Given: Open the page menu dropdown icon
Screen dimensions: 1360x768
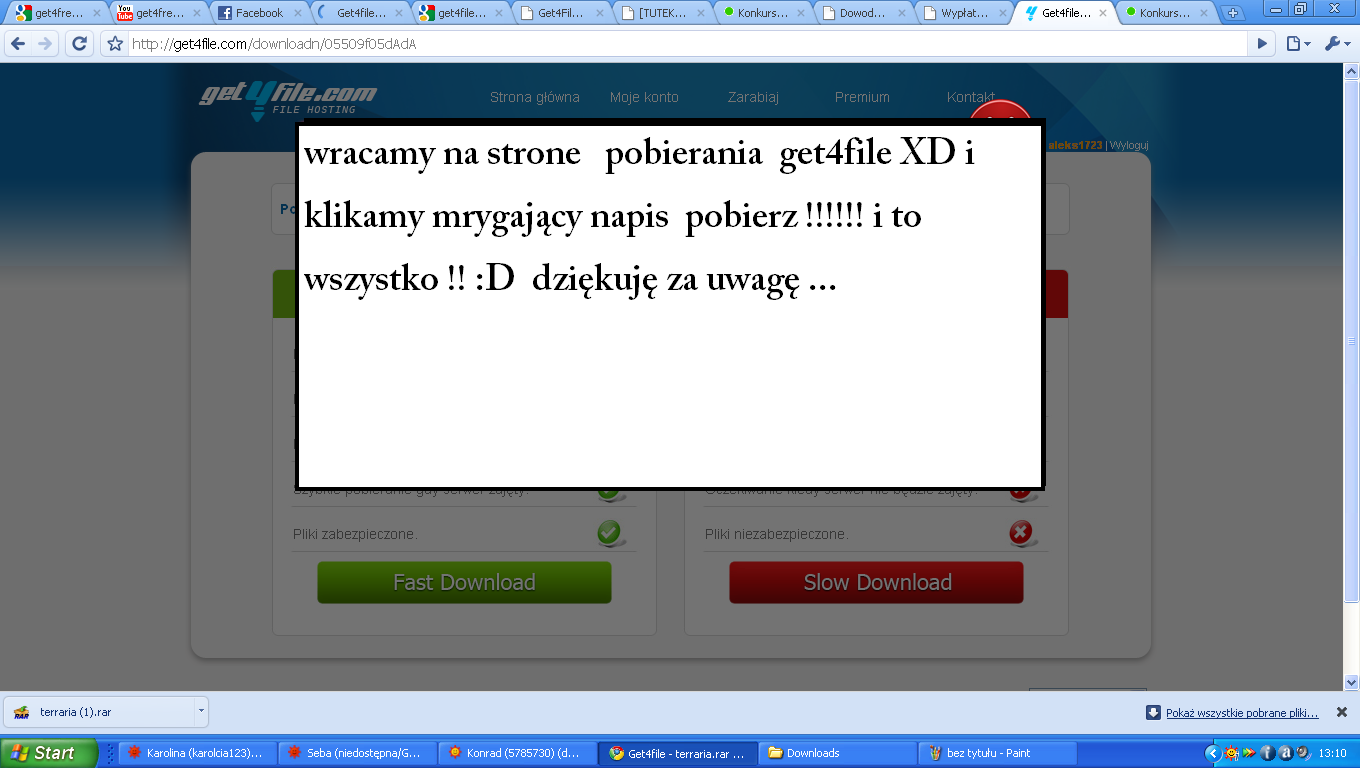Looking at the screenshot, I should coord(1298,44).
